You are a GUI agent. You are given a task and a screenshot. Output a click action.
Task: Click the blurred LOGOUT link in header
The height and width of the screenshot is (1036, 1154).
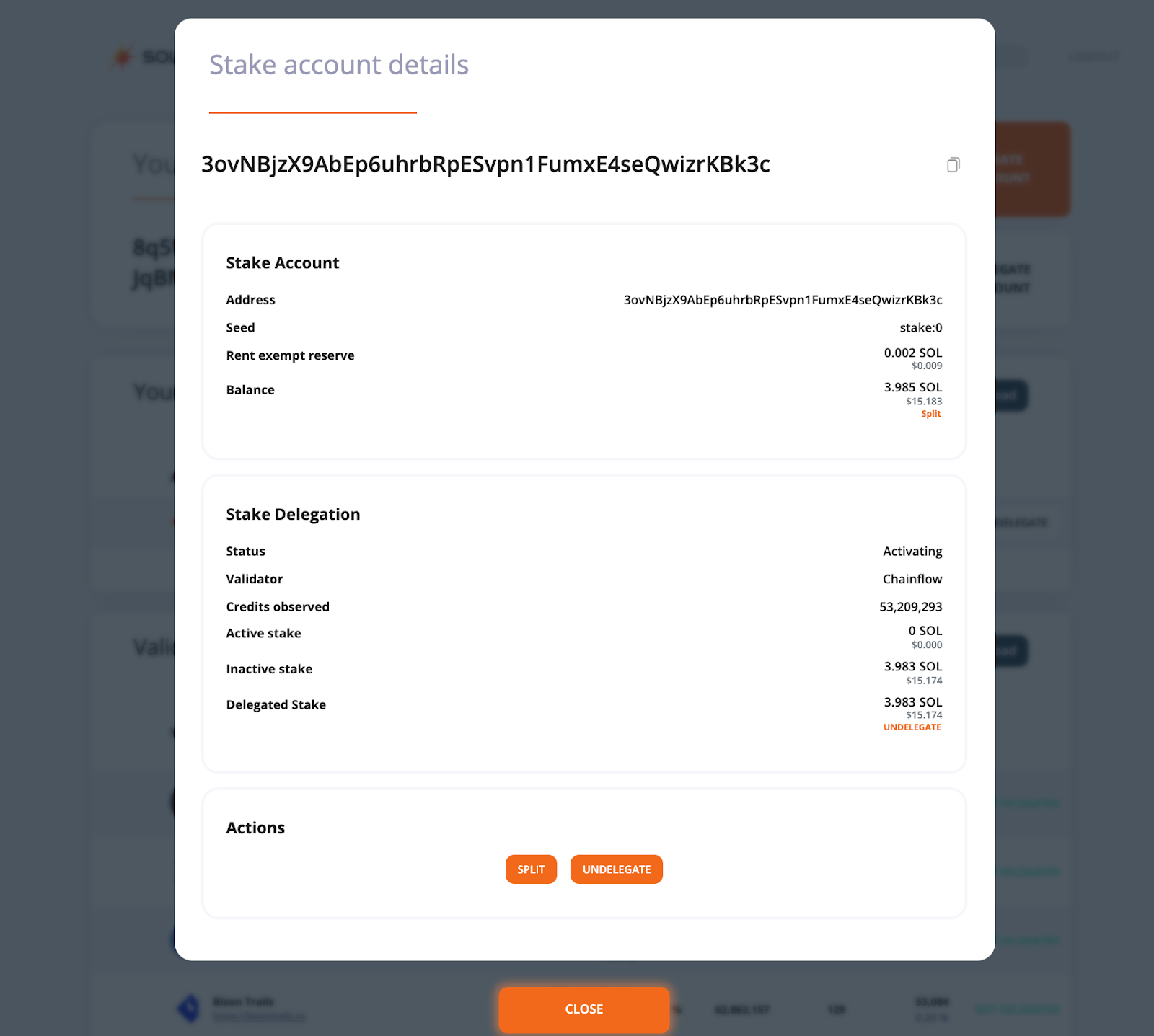click(x=1093, y=56)
